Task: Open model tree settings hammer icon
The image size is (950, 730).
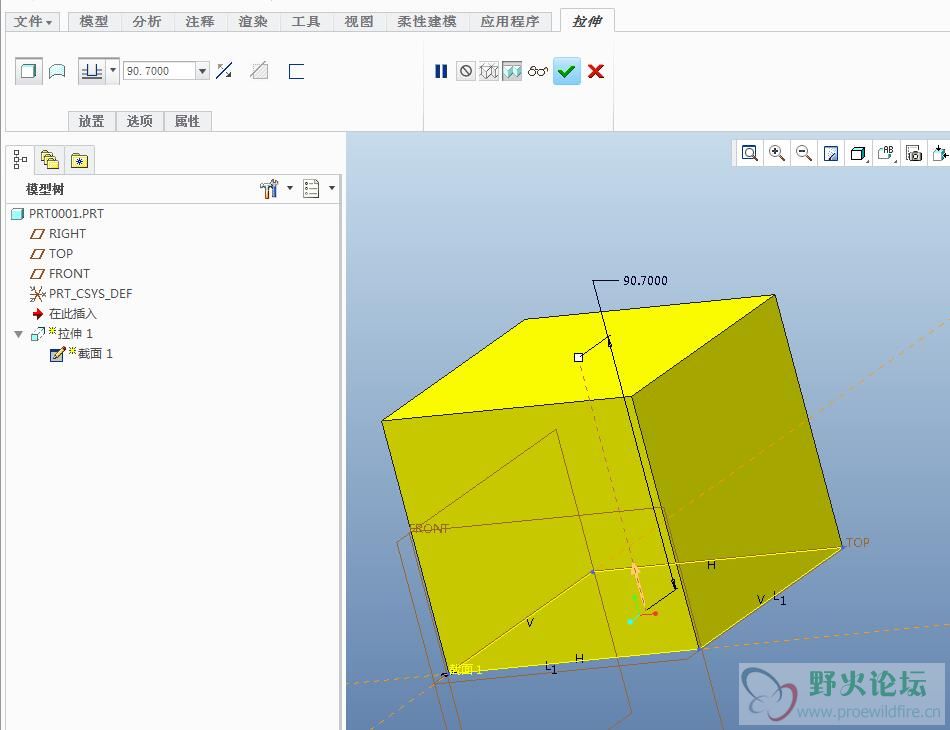Action: (269, 189)
